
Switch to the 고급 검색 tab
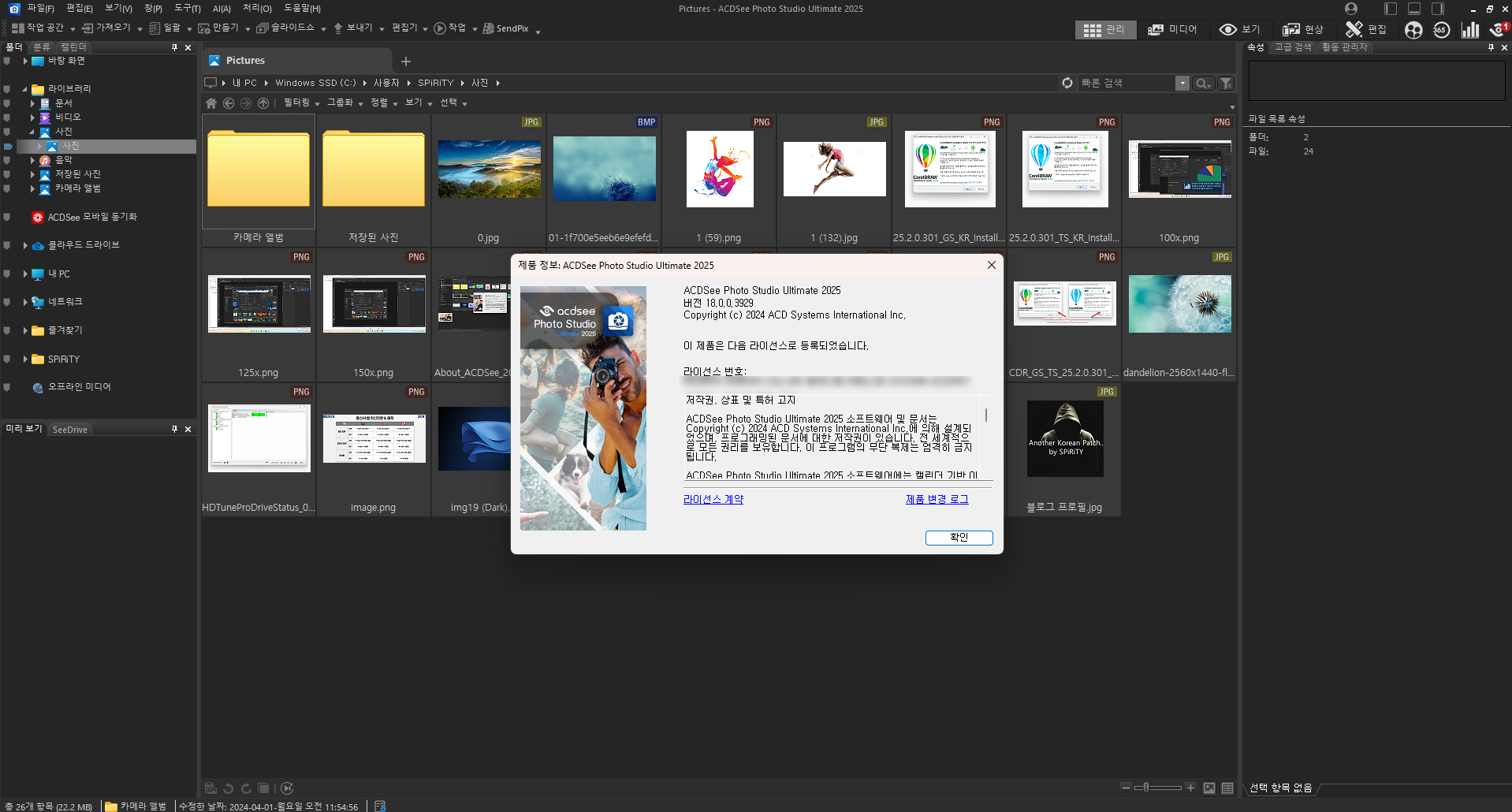1293,47
